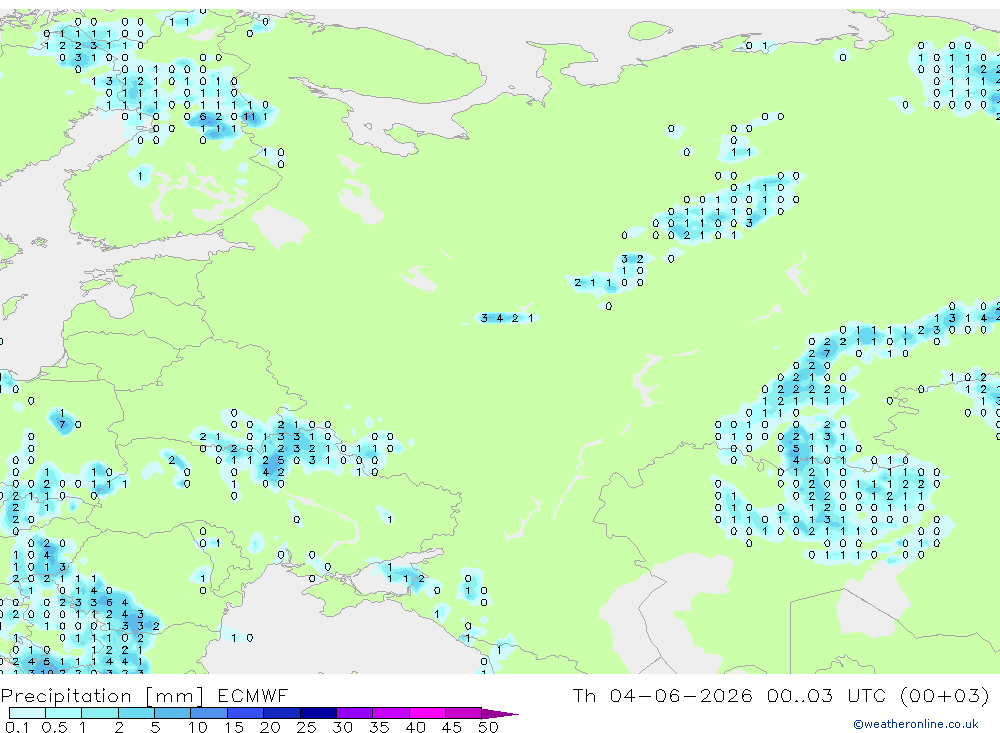Click the legend arrow tip above 50 mm
Viewport: 1000px width, 733px height.
coord(500,714)
